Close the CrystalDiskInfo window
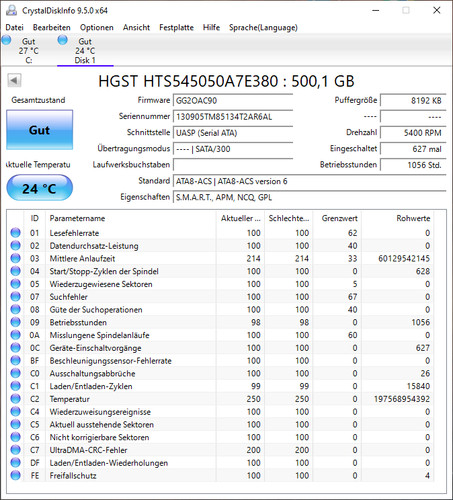 click(437, 10)
